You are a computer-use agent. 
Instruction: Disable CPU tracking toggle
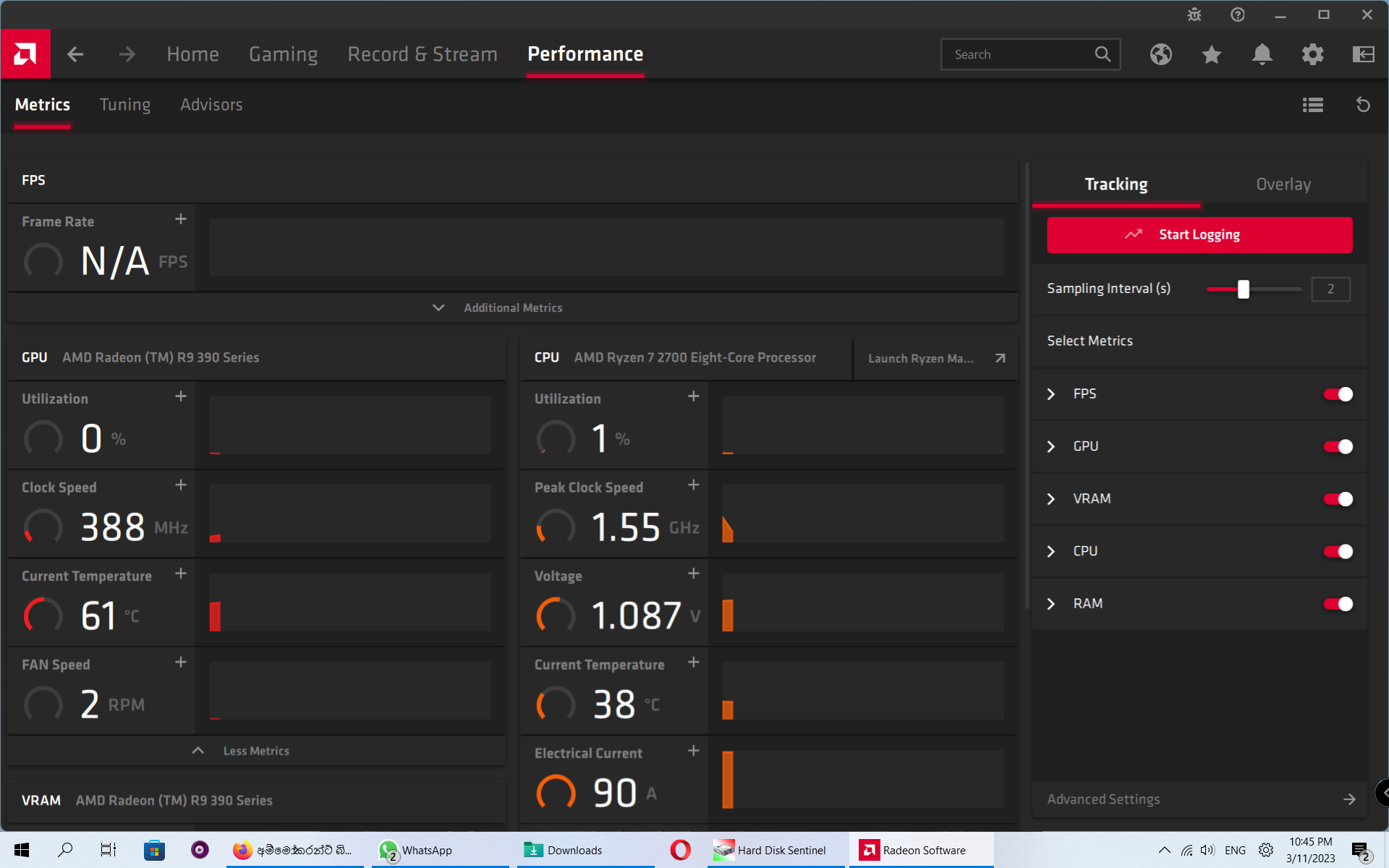1338,552
